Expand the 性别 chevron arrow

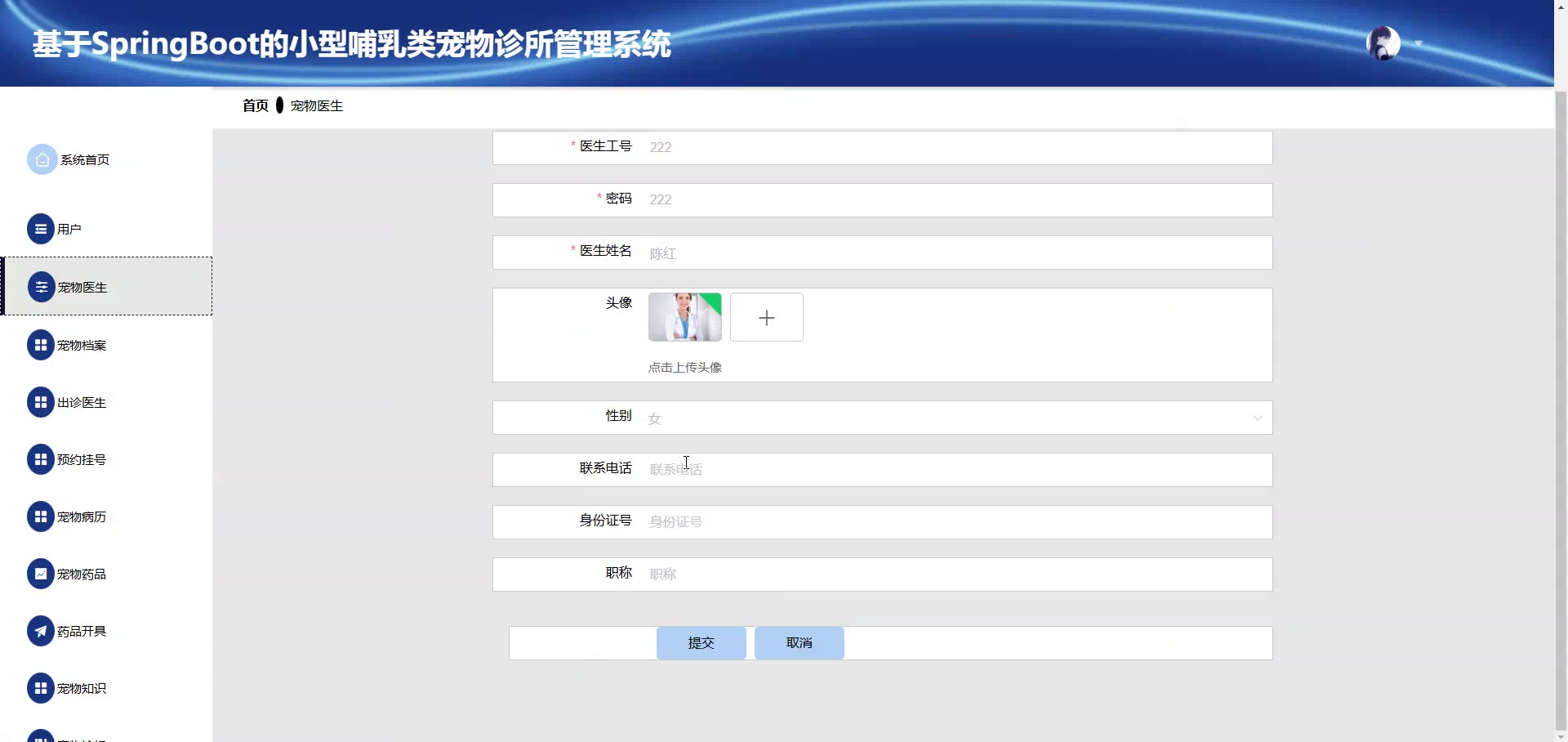pyautogui.click(x=1258, y=418)
